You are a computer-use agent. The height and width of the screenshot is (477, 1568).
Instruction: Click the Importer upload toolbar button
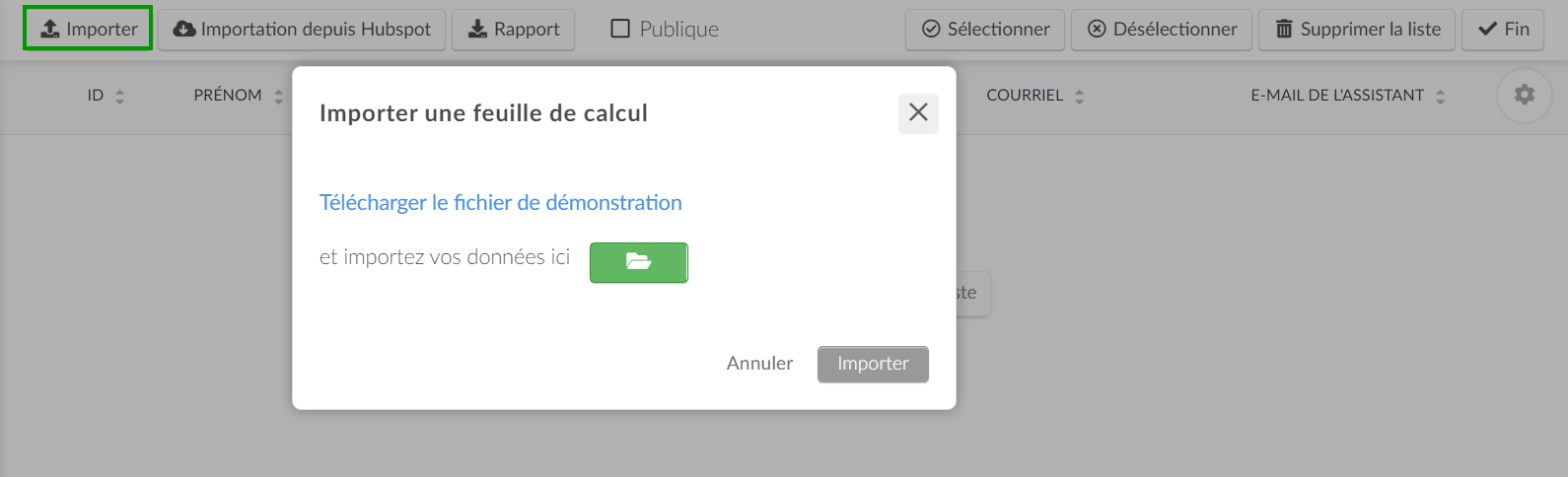click(88, 29)
